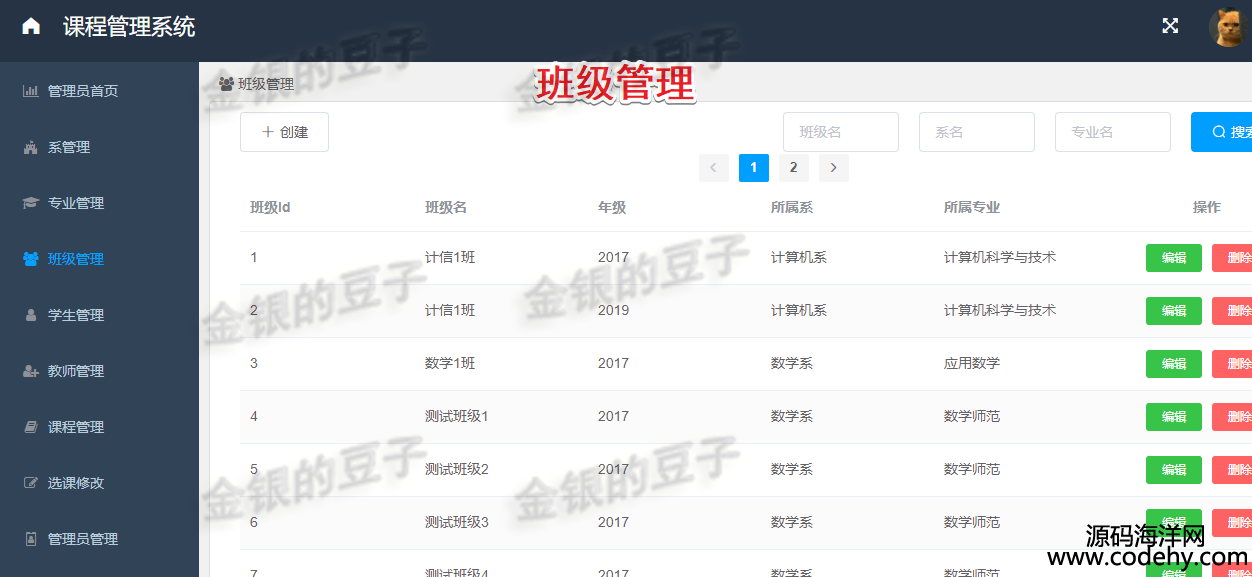Image resolution: width=1252 pixels, height=577 pixels.
Task: Click 数学师范 cell in 测试班级1 row
Action: click(x=972, y=416)
